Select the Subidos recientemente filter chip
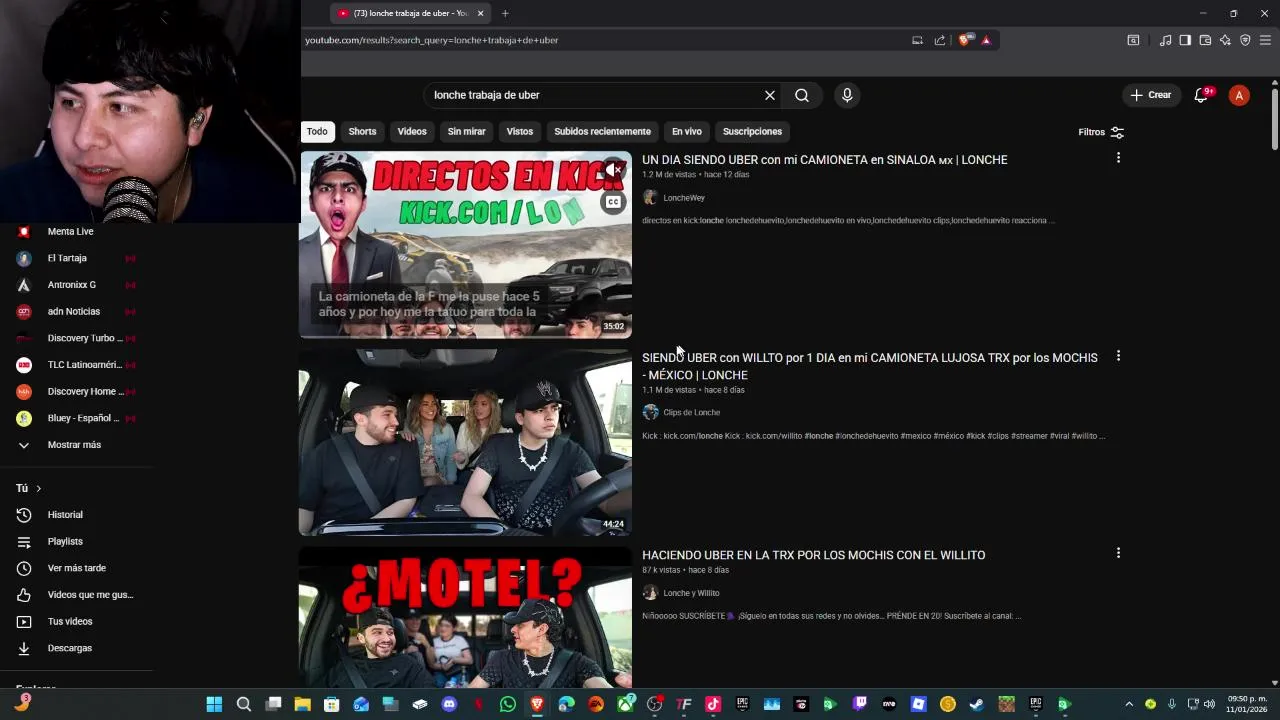 point(602,131)
